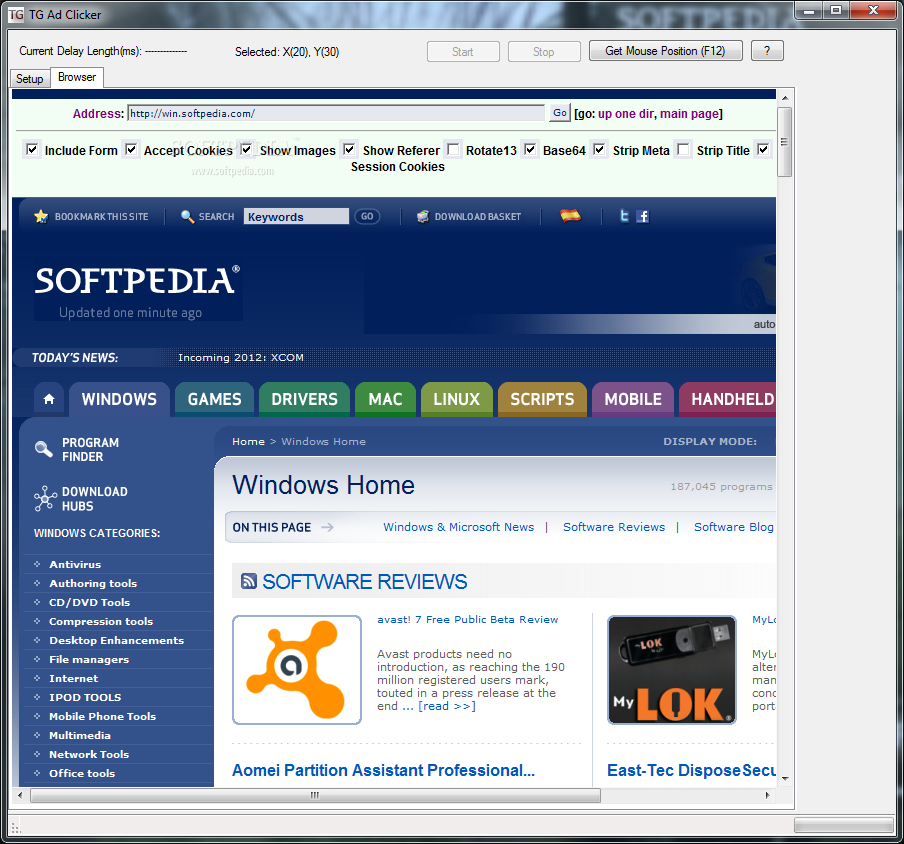Click the Address URL input field
This screenshot has width=904, height=844.
click(336, 113)
